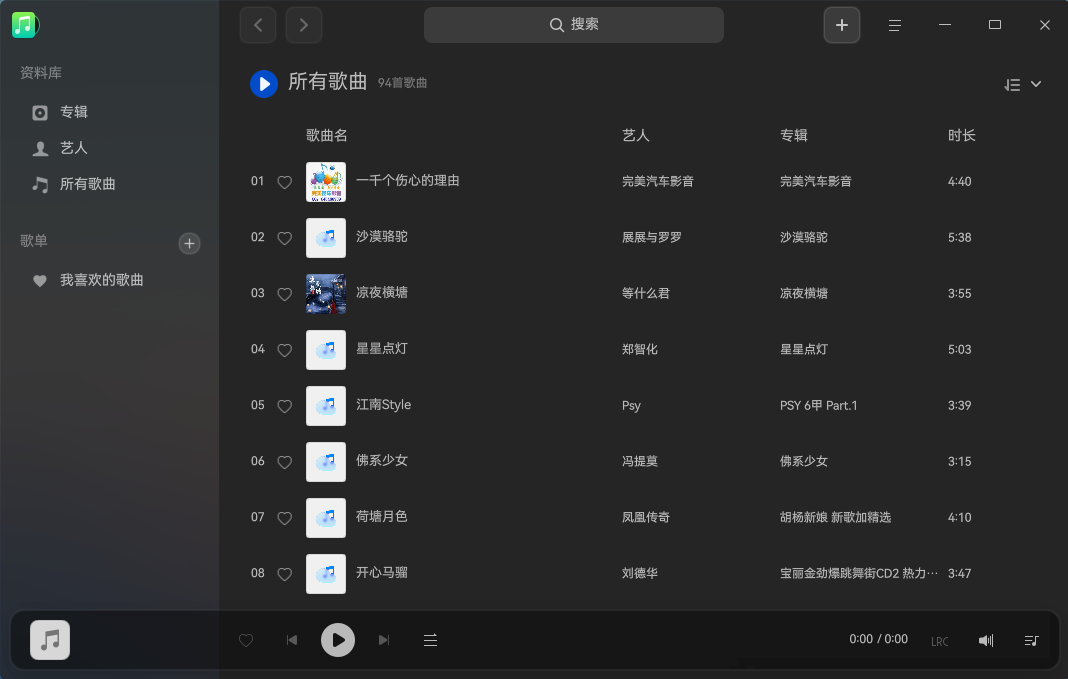Favorite the current track in the player bar
This screenshot has width=1068, height=679.
(x=246, y=640)
